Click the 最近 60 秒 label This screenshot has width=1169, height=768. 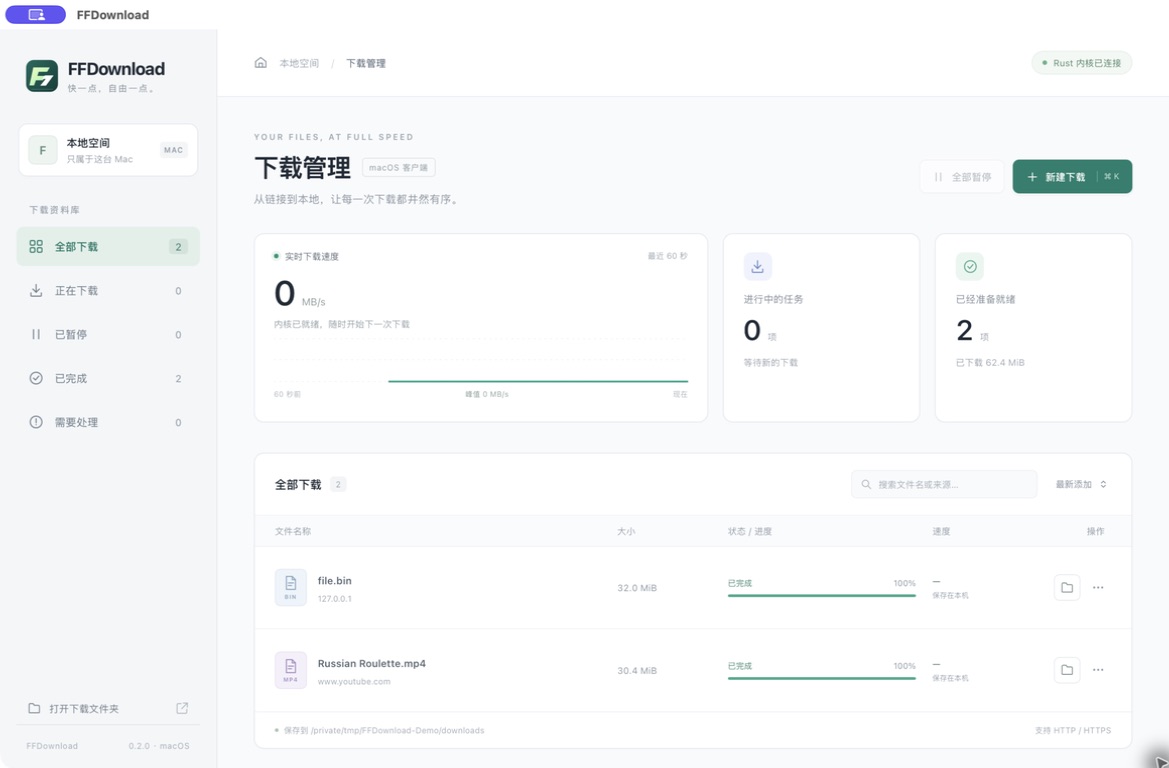(668, 256)
